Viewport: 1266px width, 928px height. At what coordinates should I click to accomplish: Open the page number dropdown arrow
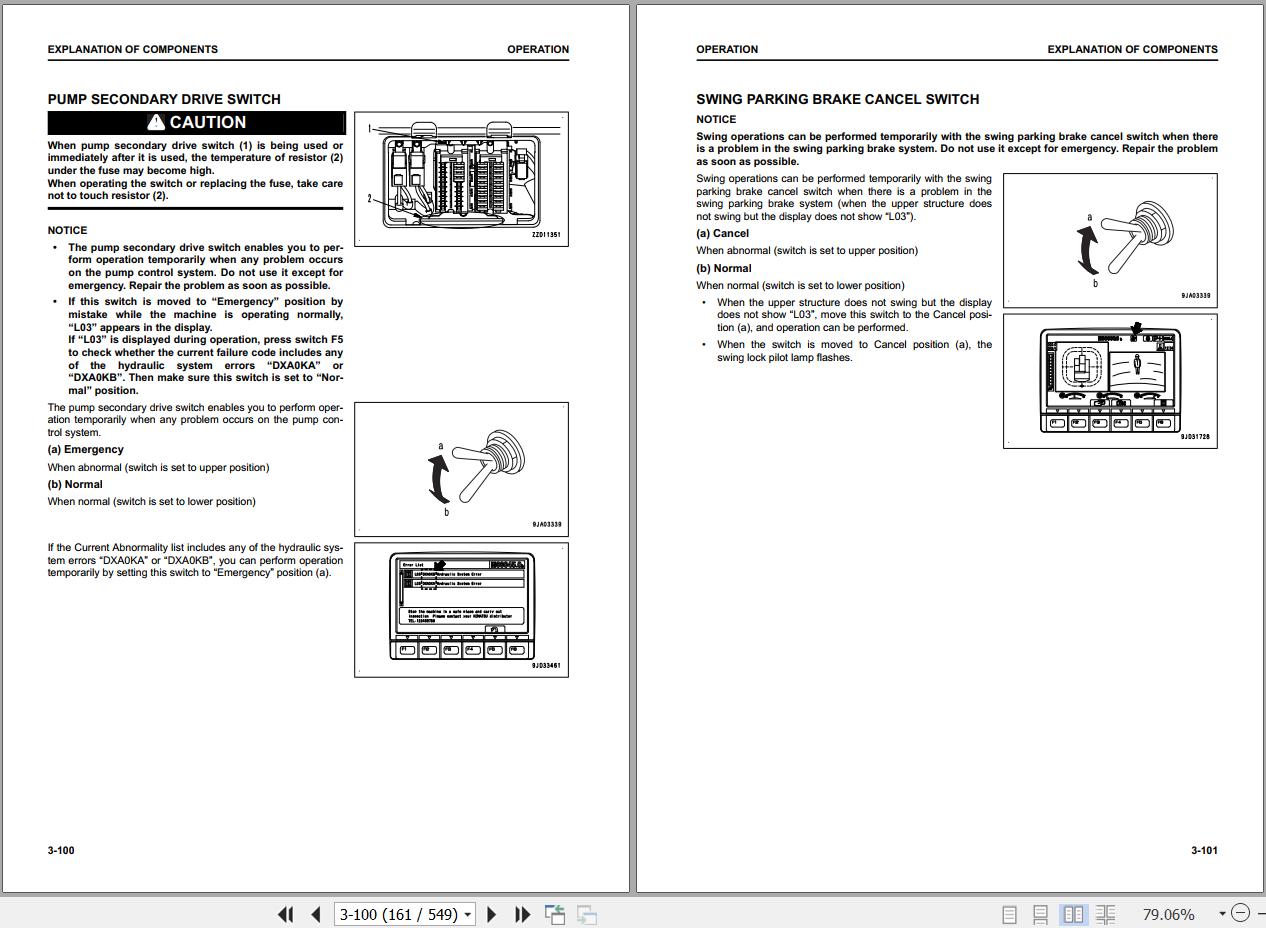pyautogui.click(x=468, y=915)
